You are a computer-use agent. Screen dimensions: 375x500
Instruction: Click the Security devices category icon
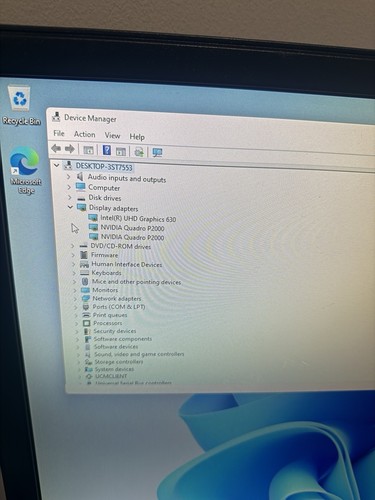tap(87, 331)
